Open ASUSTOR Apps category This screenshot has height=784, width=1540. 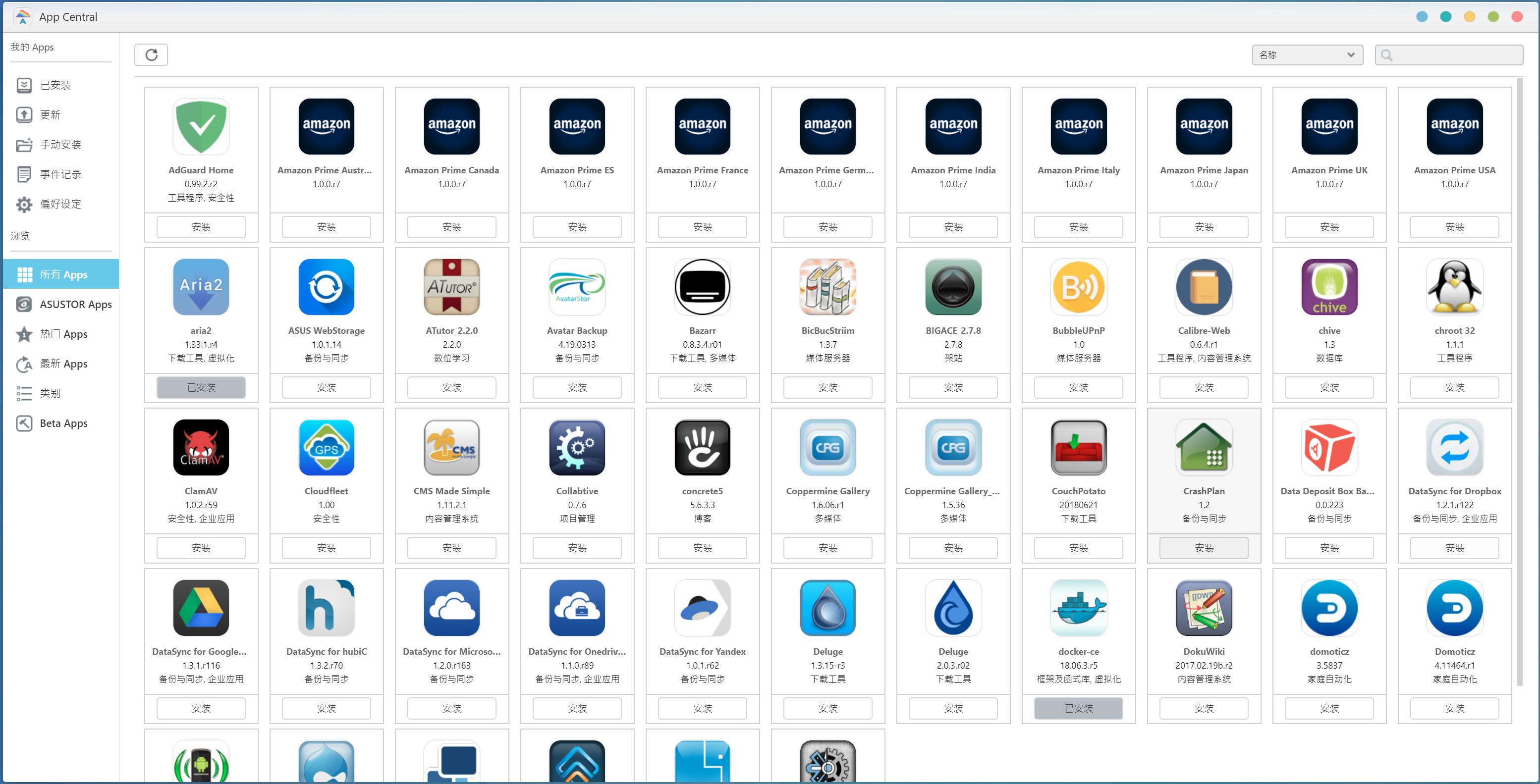(x=75, y=304)
